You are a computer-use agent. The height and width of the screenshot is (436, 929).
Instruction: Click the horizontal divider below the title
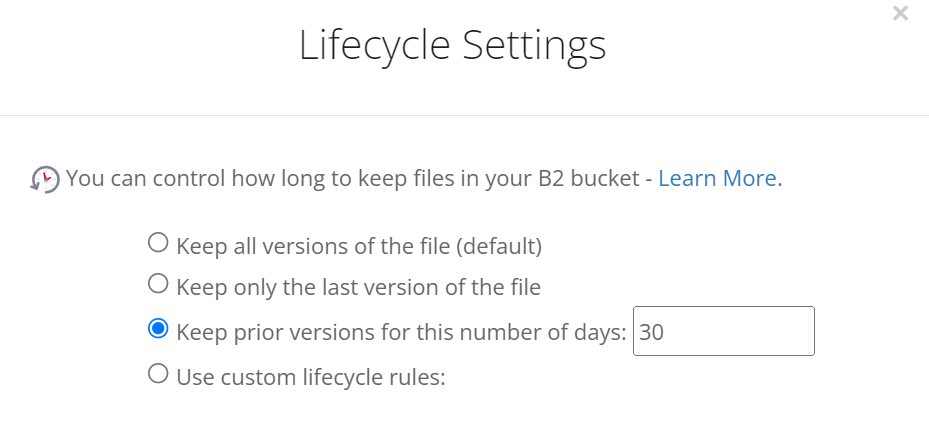point(464,115)
